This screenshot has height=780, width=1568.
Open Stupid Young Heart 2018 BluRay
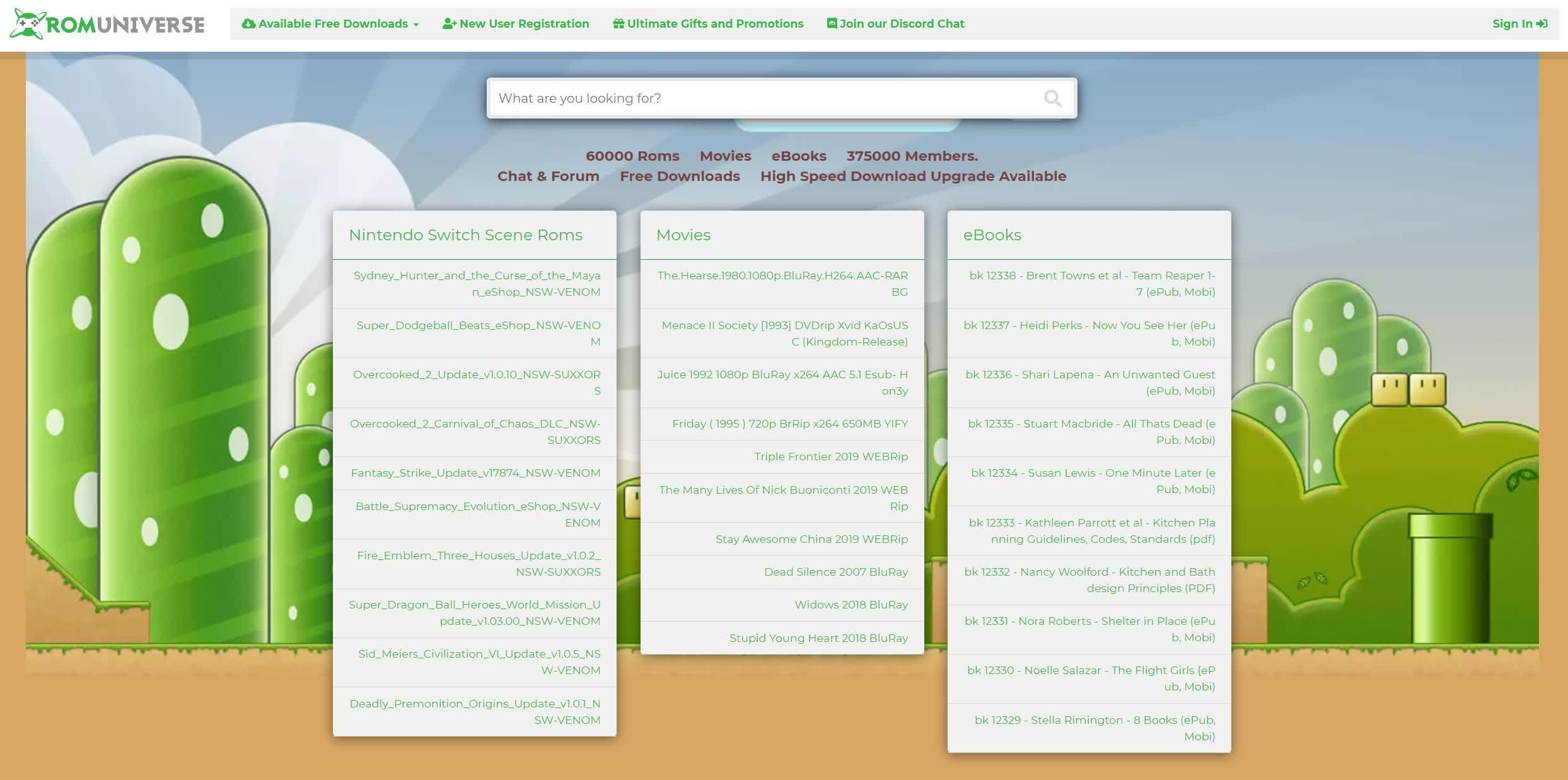pyautogui.click(x=782, y=638)
